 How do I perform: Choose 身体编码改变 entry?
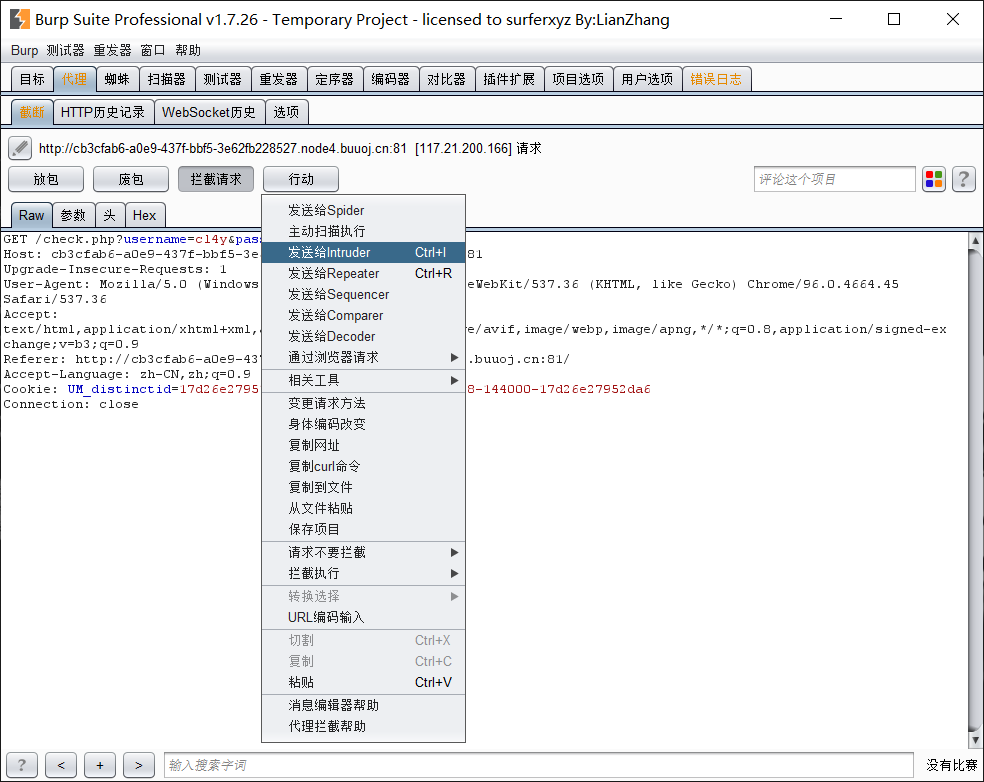363,424
